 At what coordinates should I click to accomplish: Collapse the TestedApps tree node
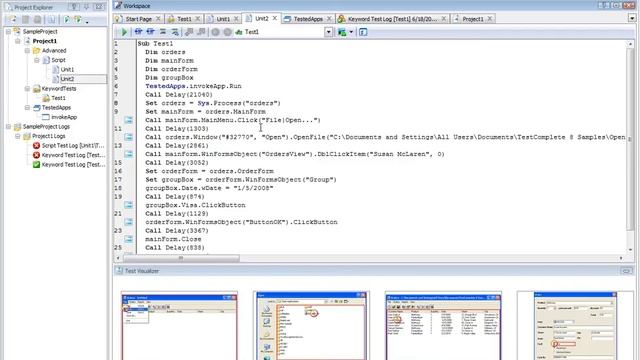tap(27, 107)
